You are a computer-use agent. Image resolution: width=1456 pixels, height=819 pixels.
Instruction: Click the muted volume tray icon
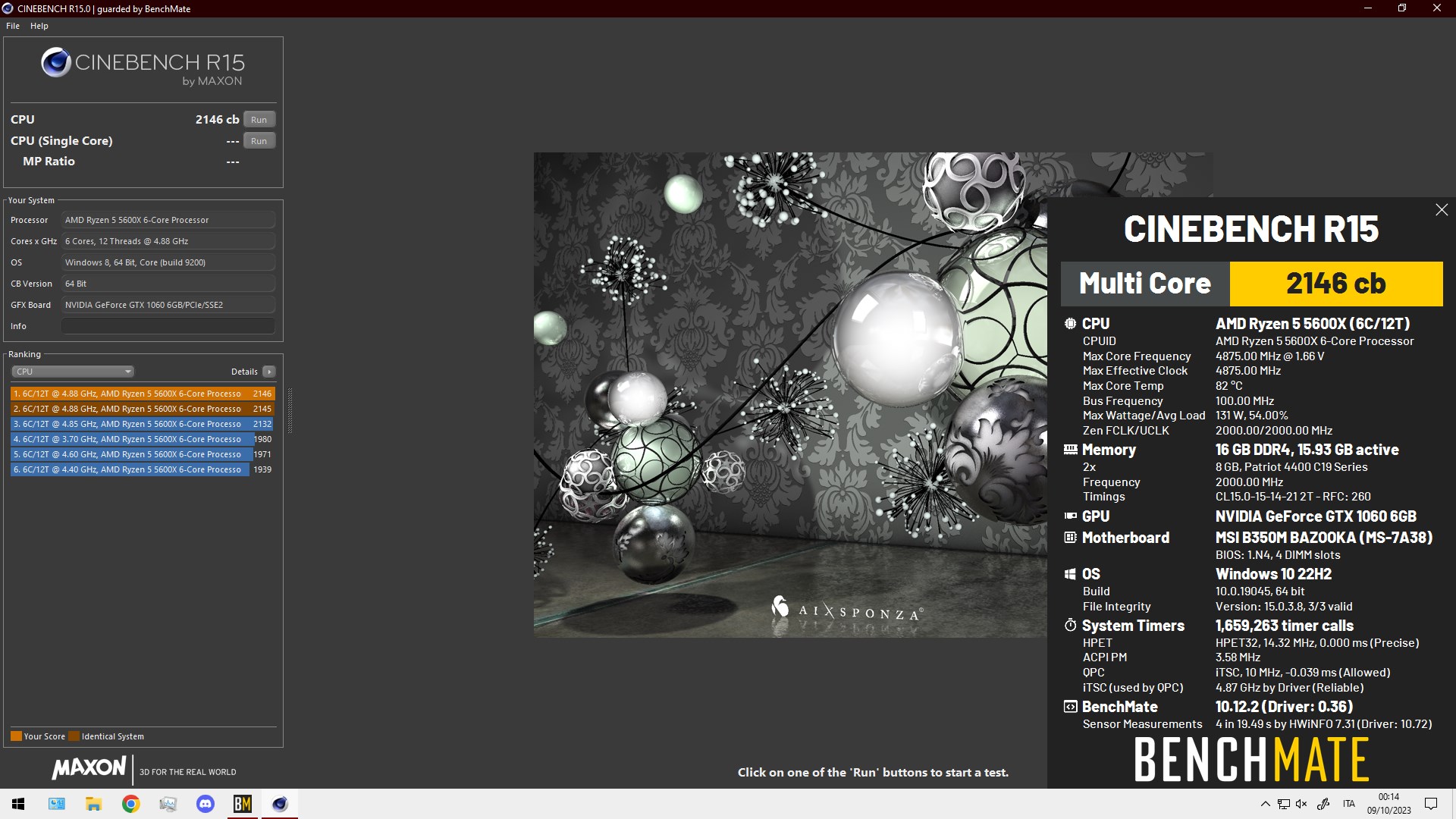pyautogui.click(x=1302, y=804)
